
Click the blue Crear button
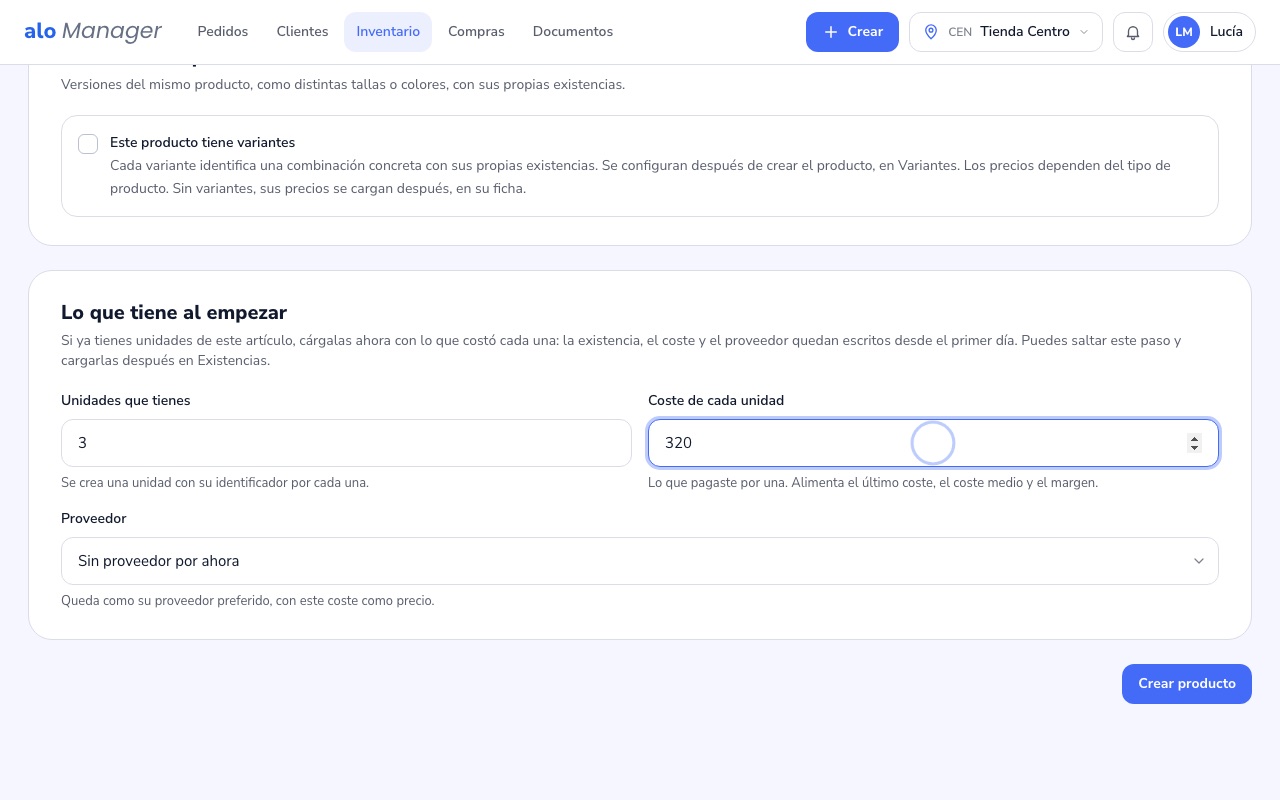(852, 32)
